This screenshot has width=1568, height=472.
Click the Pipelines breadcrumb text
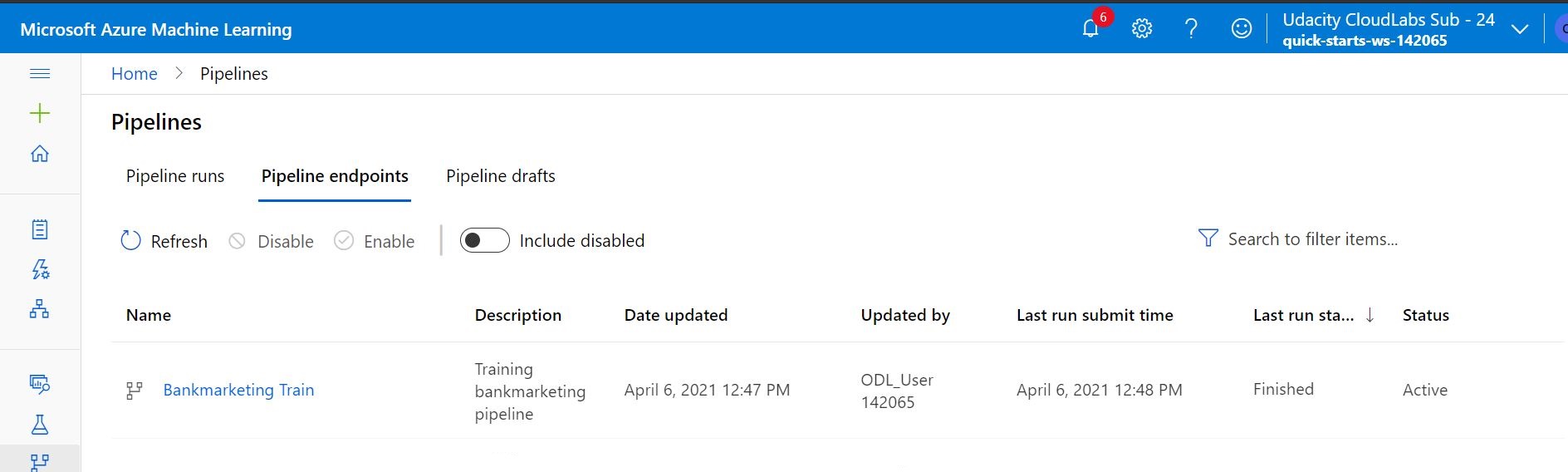[234, 74]
